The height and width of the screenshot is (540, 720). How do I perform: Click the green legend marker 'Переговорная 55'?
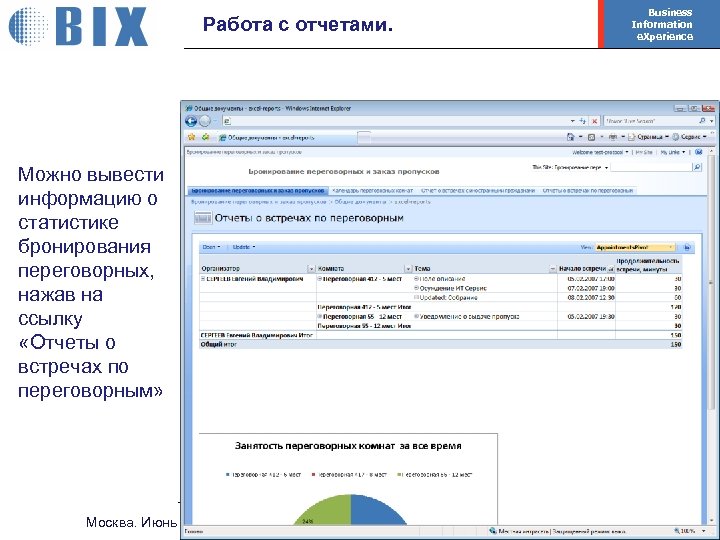coord(399,475)
